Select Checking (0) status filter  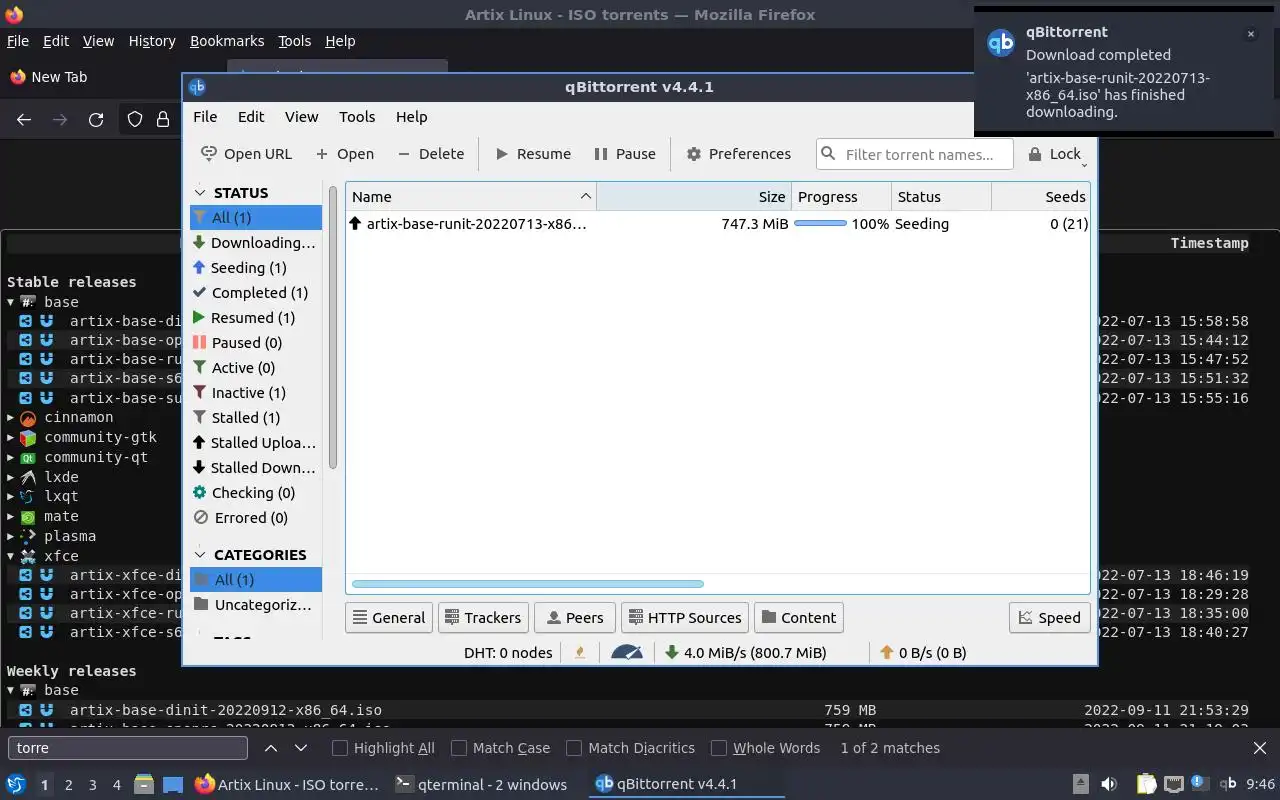coord(256,493)
